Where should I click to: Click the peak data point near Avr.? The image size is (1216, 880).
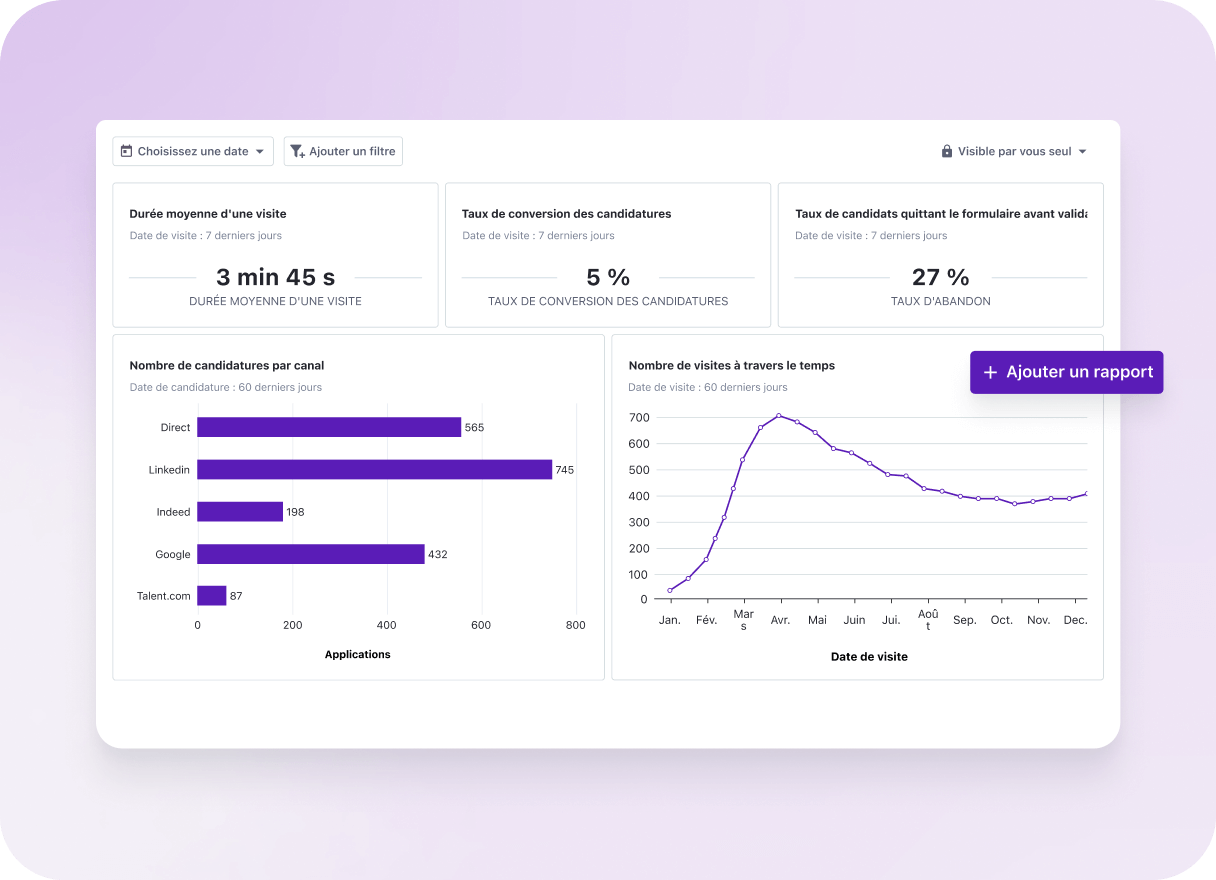[779, 415]
